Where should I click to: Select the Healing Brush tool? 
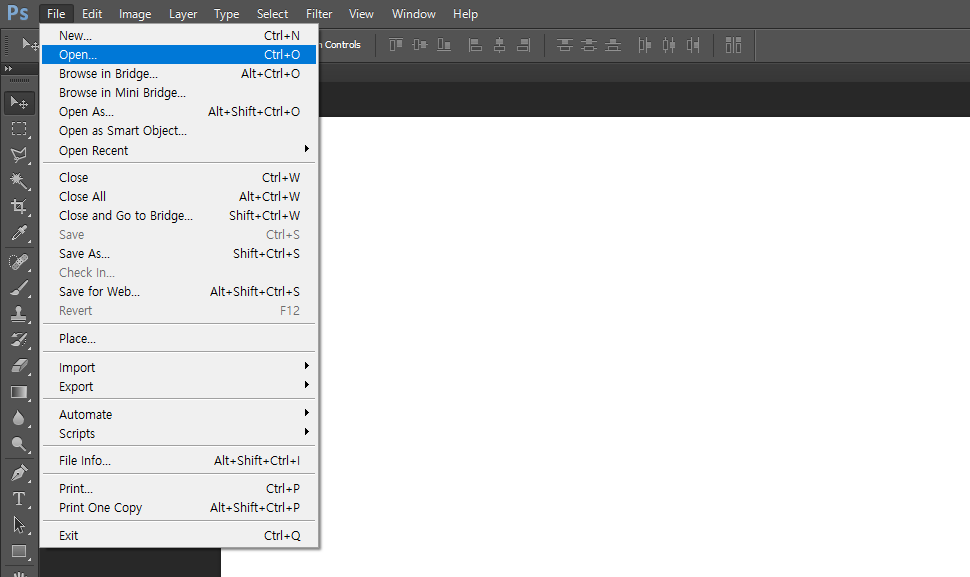coord(19,262)
